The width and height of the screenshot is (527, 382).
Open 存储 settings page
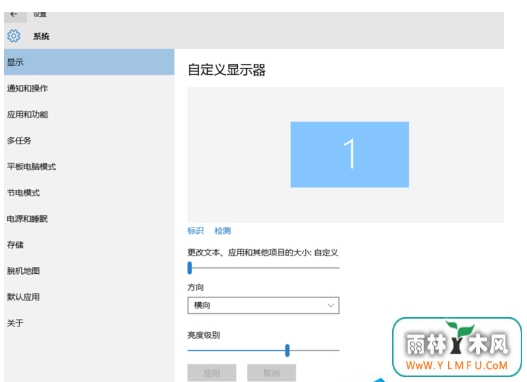tap(89, 245)
